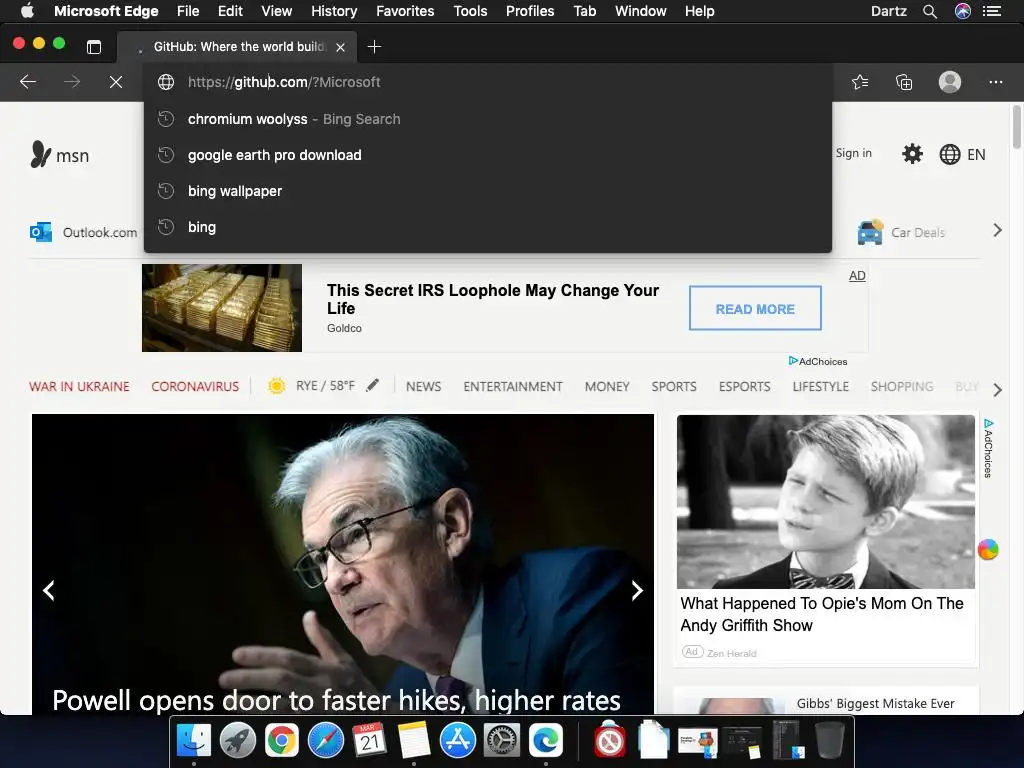
Task: Open Settings and more ellipsis menu
Action: pos(995,82)
